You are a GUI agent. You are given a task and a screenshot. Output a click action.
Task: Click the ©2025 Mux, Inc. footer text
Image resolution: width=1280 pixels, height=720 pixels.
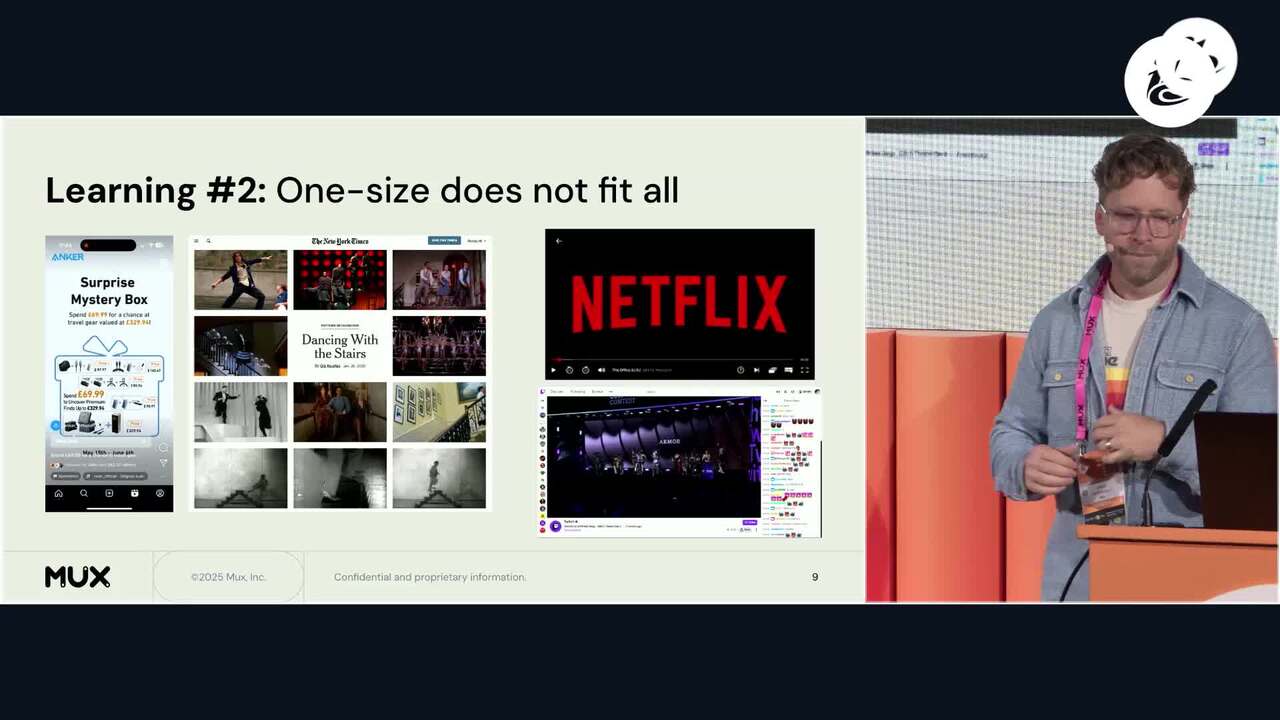228,577
